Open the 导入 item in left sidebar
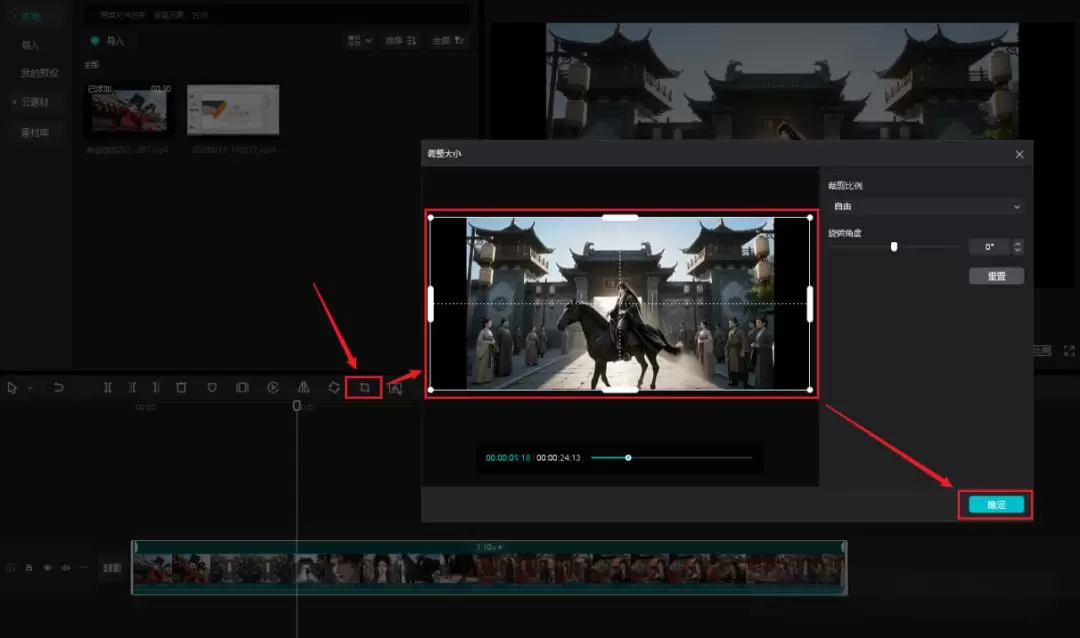The image size is (1080, 638). click(x=30, y=45)
